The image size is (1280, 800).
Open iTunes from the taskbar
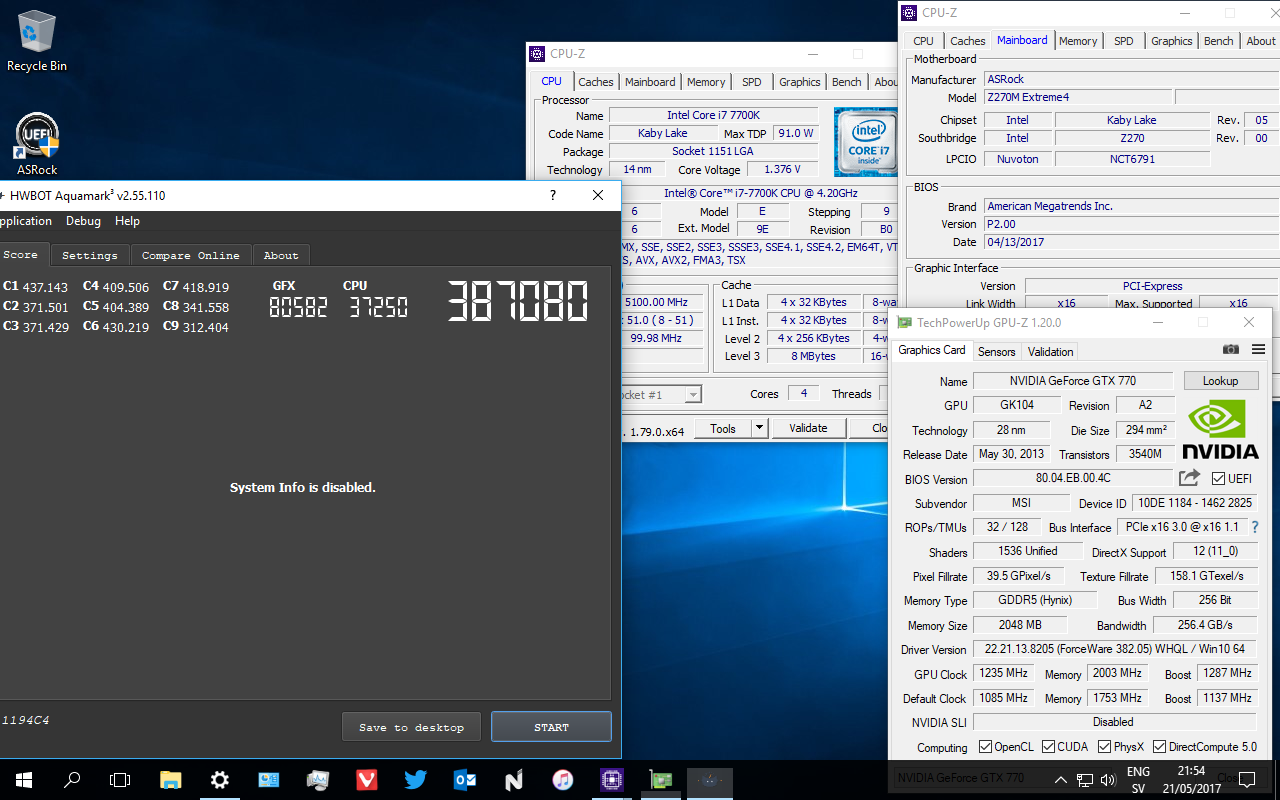(563, 780)
